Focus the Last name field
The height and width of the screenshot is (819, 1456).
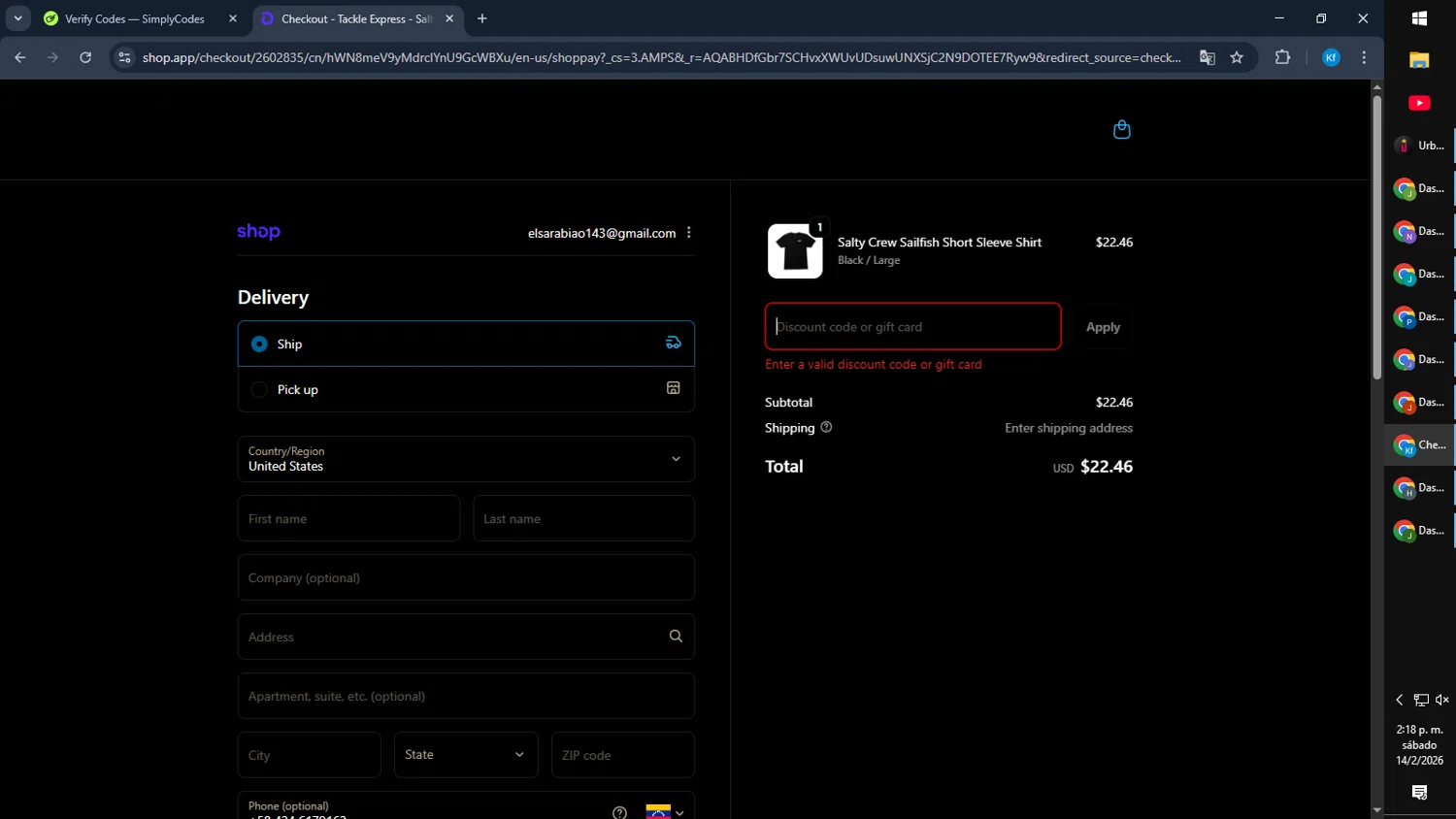pos(583,518)
